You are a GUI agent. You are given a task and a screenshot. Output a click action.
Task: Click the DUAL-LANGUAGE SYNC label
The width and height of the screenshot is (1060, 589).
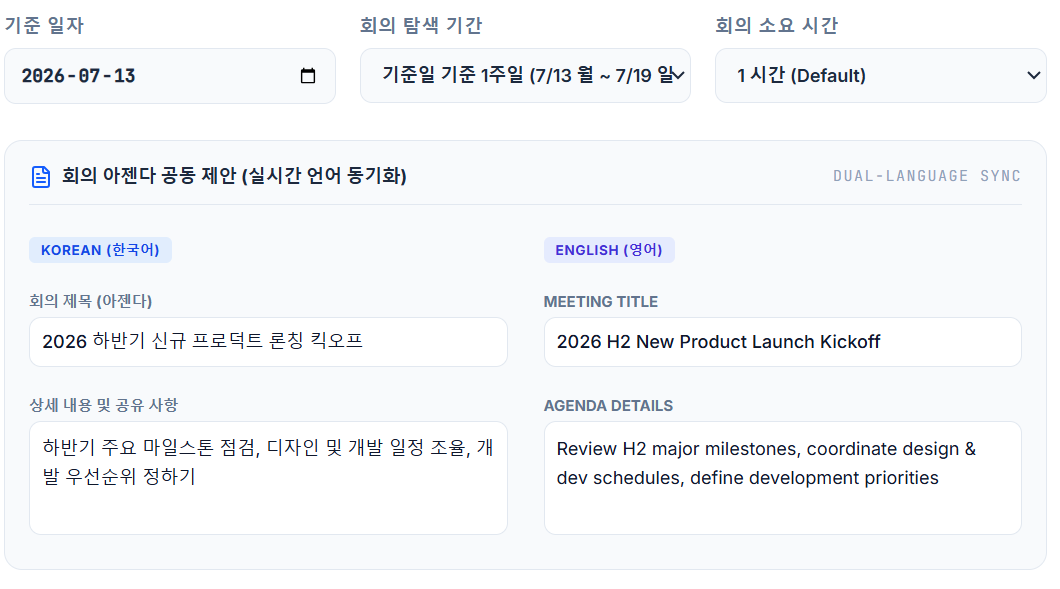coord(927,176)
